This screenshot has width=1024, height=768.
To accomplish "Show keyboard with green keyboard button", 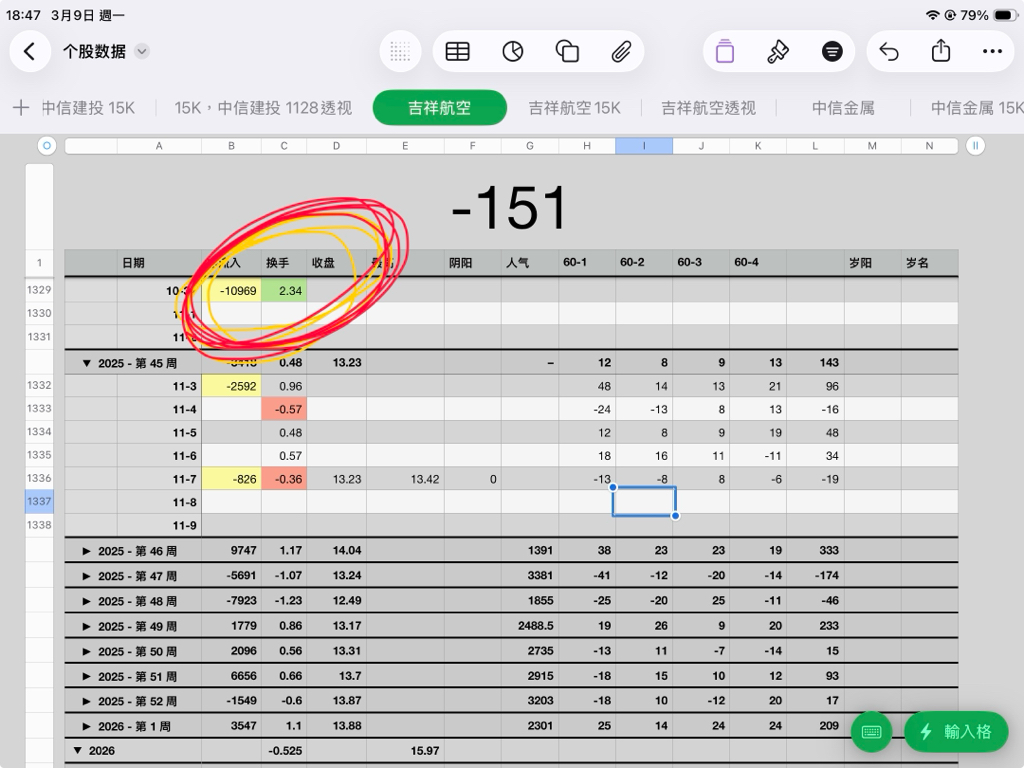I will pyautogui.click(x=871, y=732).
